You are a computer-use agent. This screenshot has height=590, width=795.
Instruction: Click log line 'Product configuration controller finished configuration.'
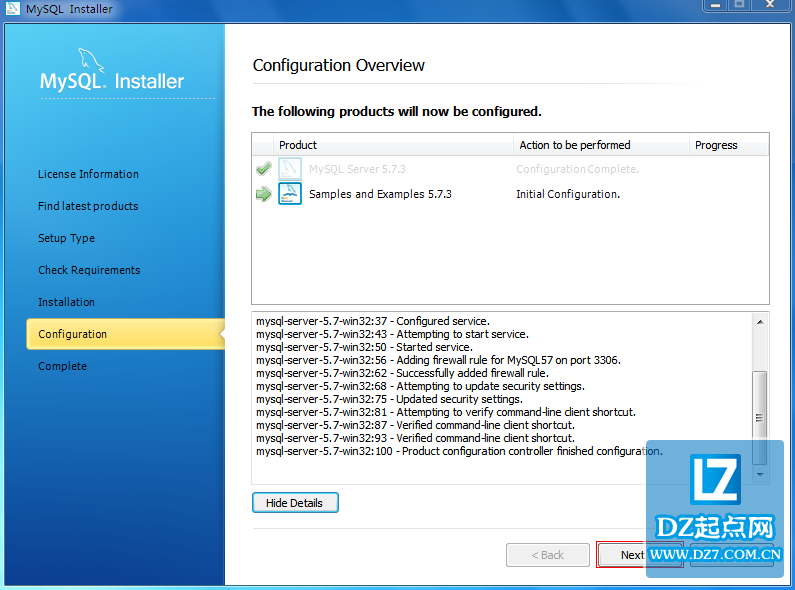(459, 451)
